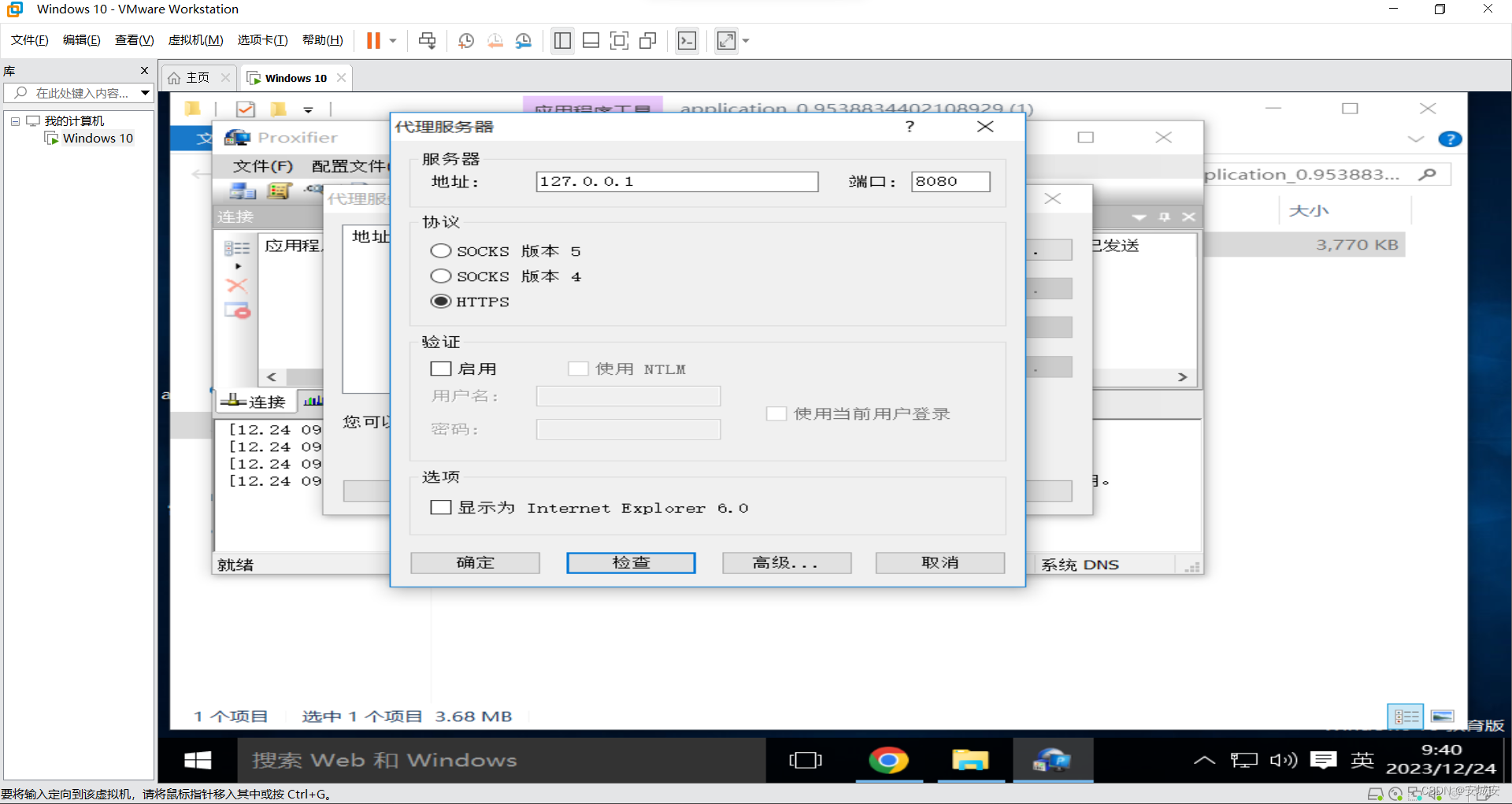Viewport: 1512px width, 804px height.
Task: Close the library panel
Action: tap(144, 71)
